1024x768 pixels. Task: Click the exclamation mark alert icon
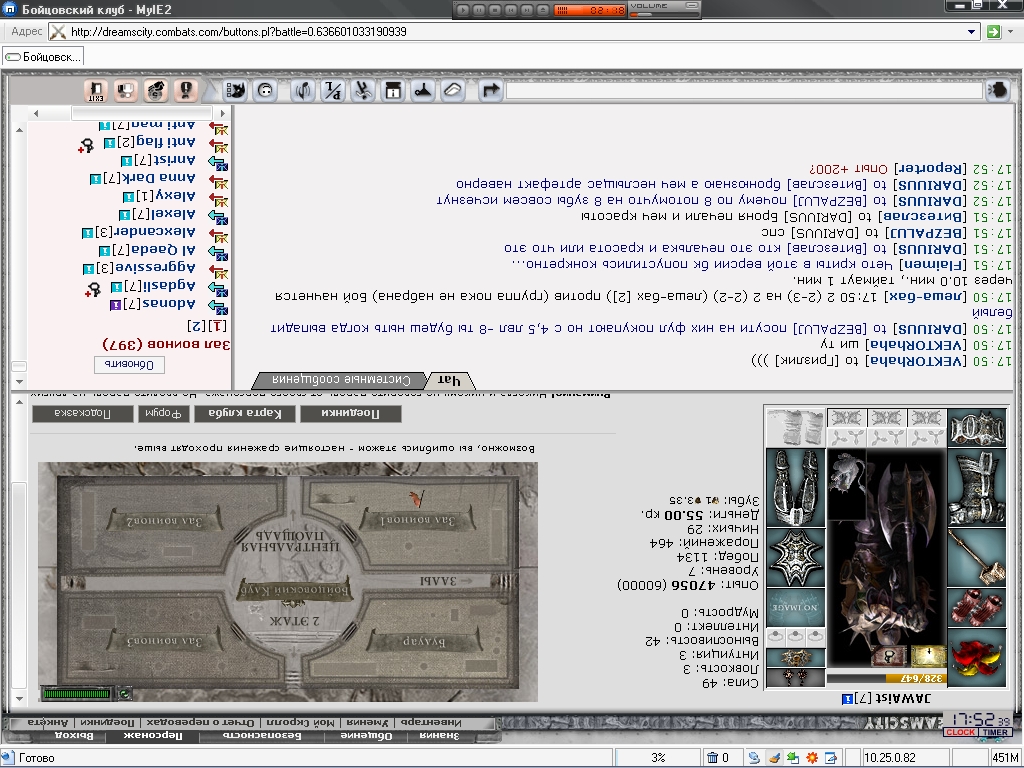(x=185, y=90)
